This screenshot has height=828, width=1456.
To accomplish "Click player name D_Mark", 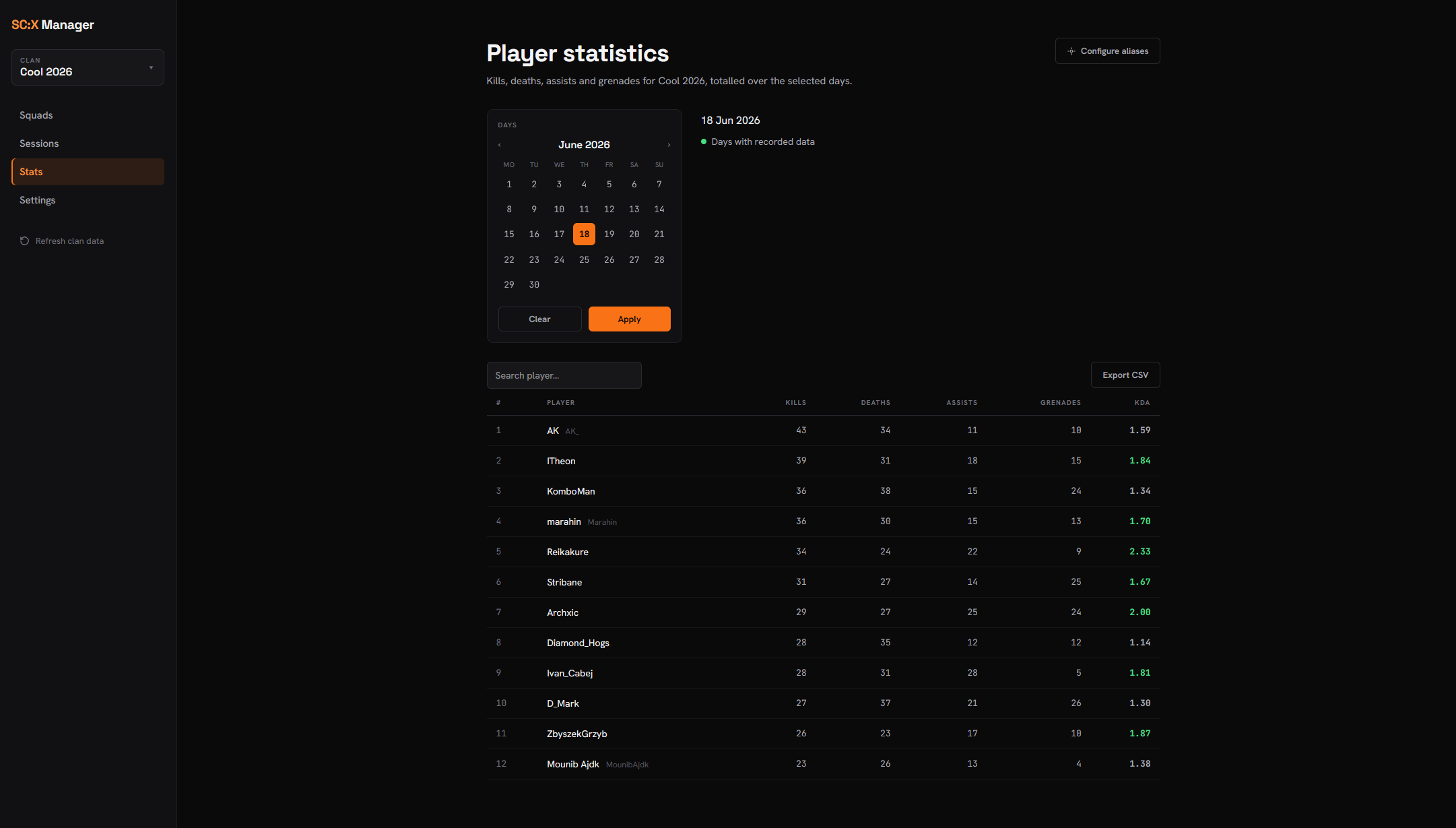I will click(x=563, y=703).
